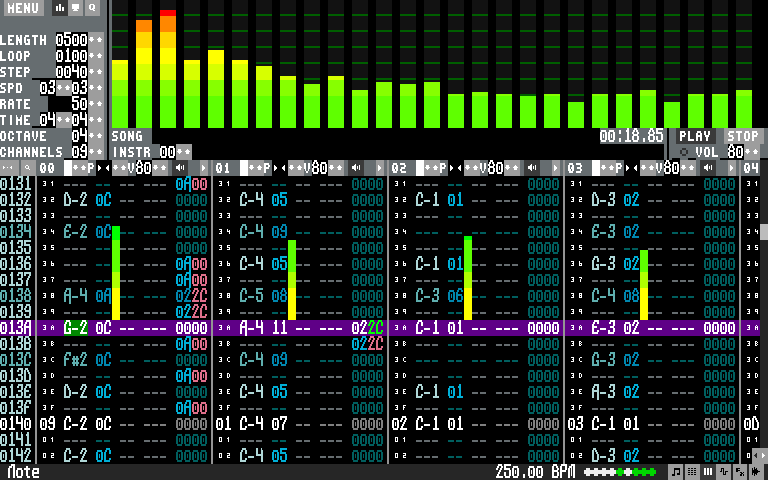The width and height of the screenshot is (768, 480).
Task: Open the wavetable editor icon at bottom right
Action: click(x=757, y=472)
